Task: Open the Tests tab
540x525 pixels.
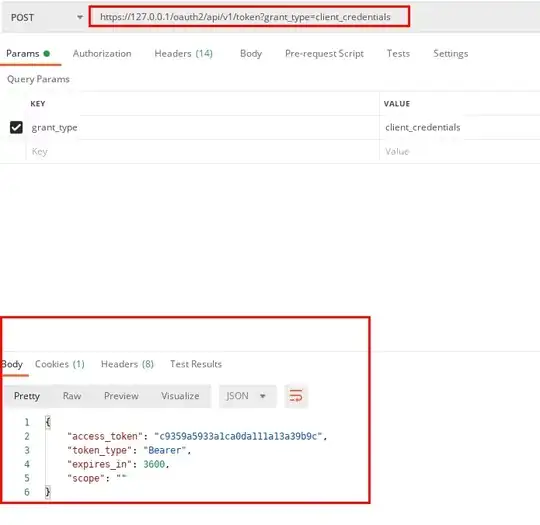Action: coord(398,54)
